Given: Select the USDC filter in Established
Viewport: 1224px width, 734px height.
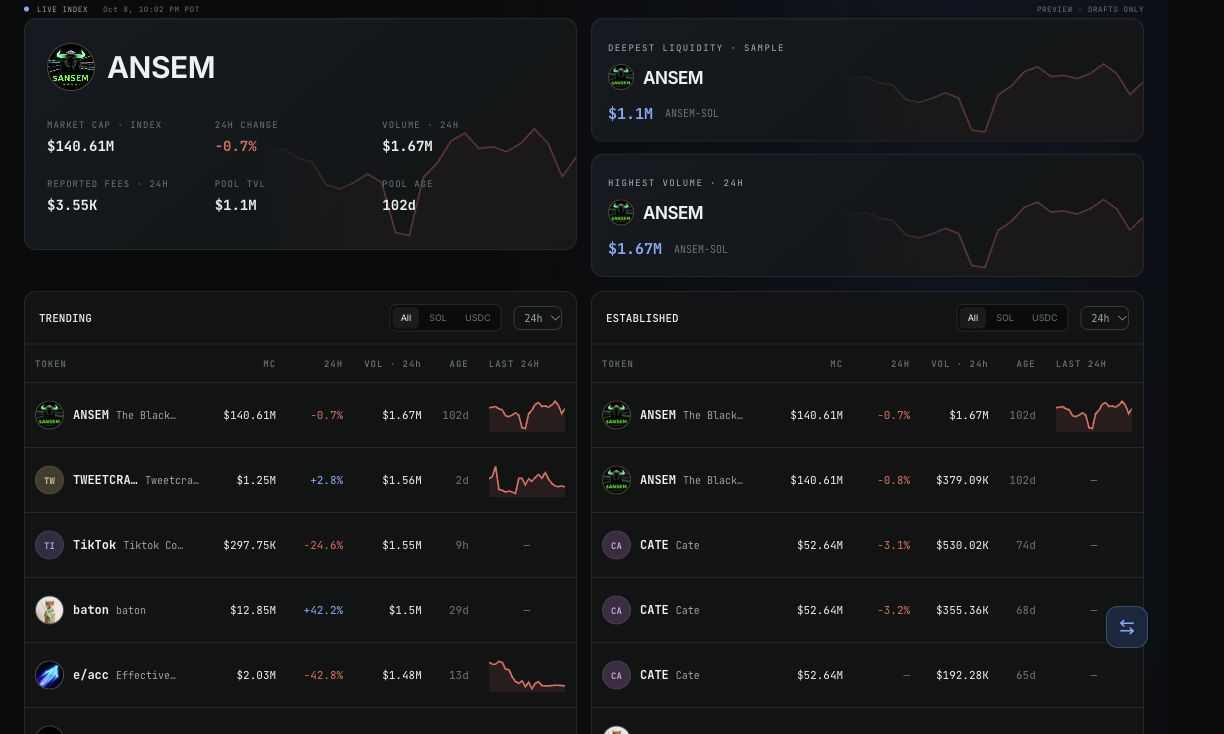Looking at the screenshot, I should tap(1045, 318).
